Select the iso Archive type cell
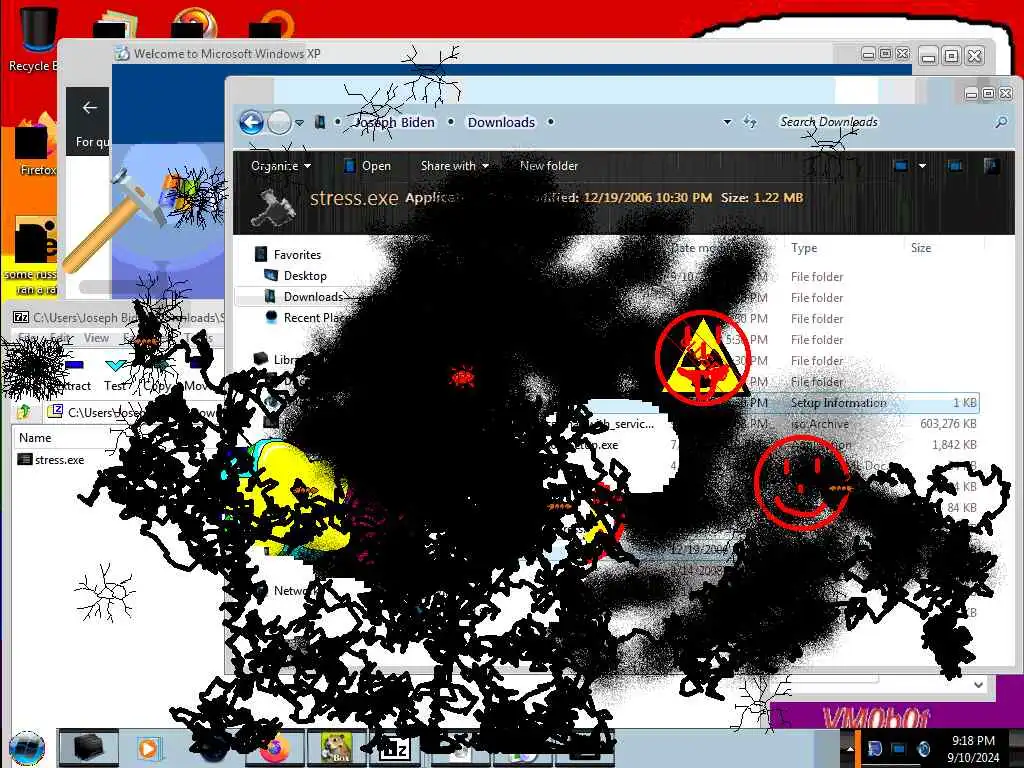 coord(820,424)
